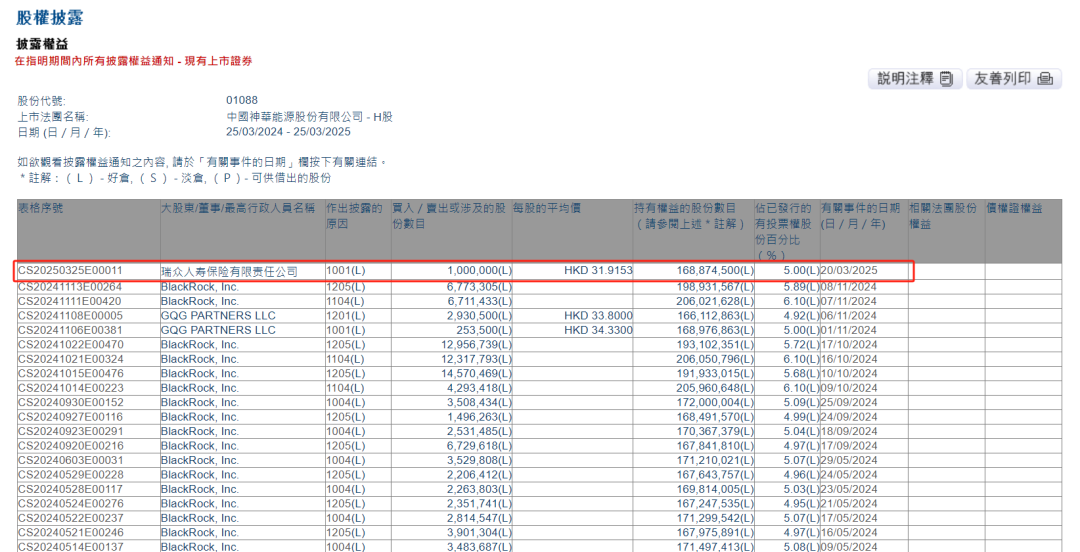Viewport: 1080px width, 552px height.
Task: Select form serial CS20240927E00116
Action: pyautogui.click(x=70, y=417)
